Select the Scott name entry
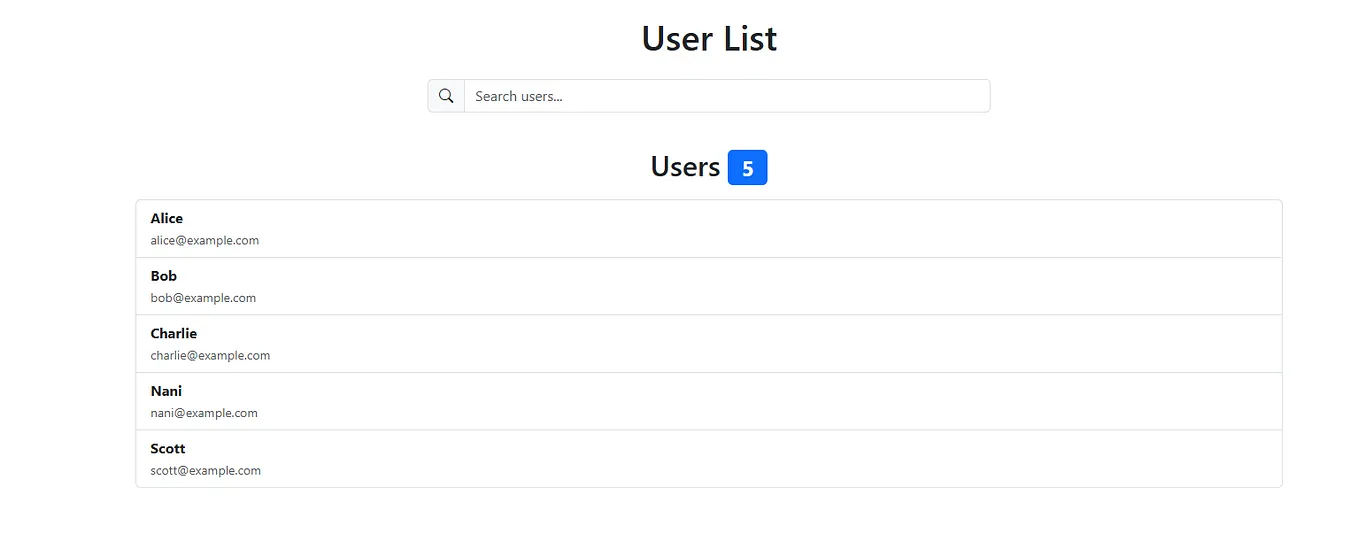The width and height of the screenshot is (1358, 558). click(168, 448)
